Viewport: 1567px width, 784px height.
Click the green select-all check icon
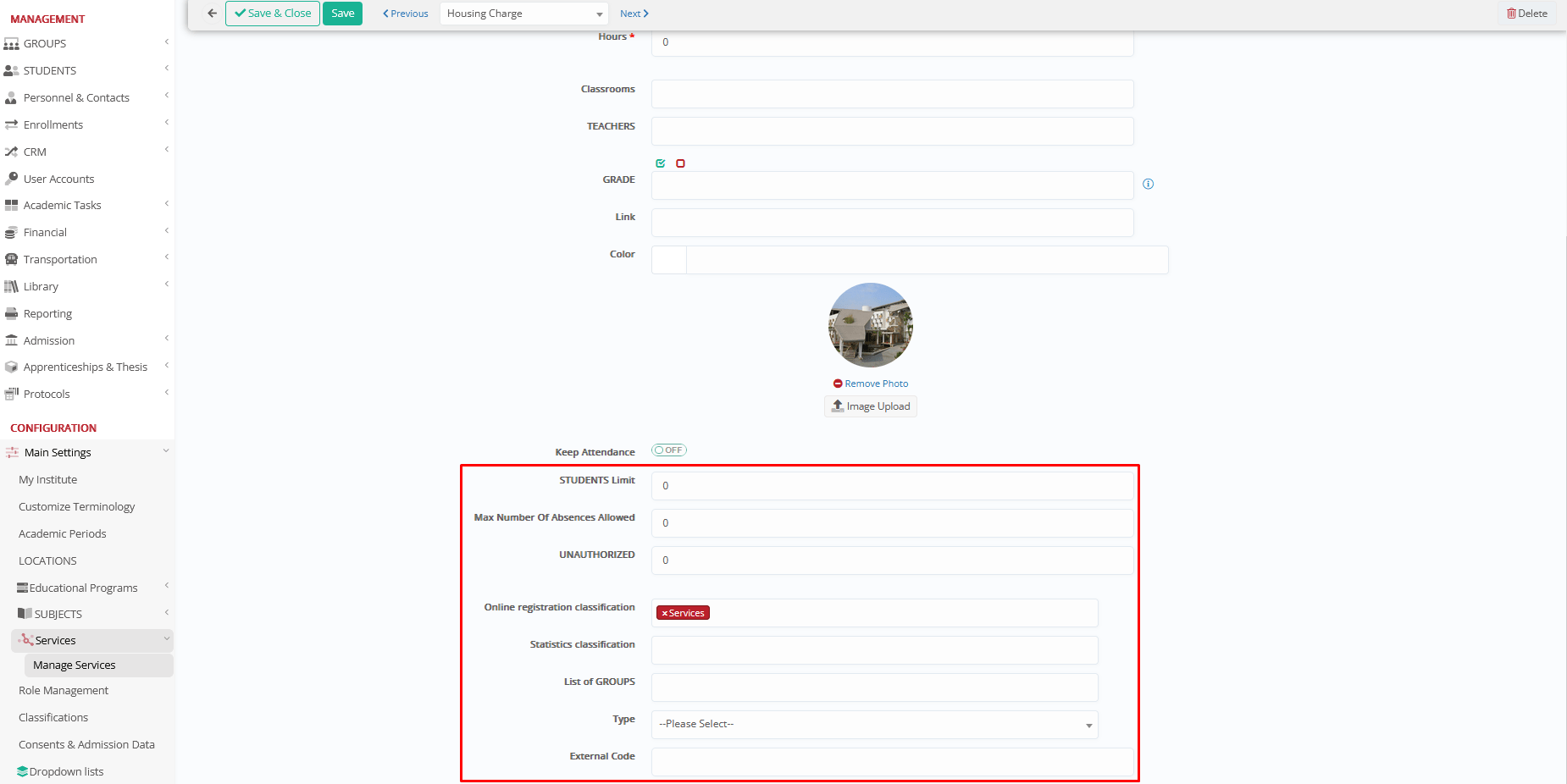coord(661,163)
